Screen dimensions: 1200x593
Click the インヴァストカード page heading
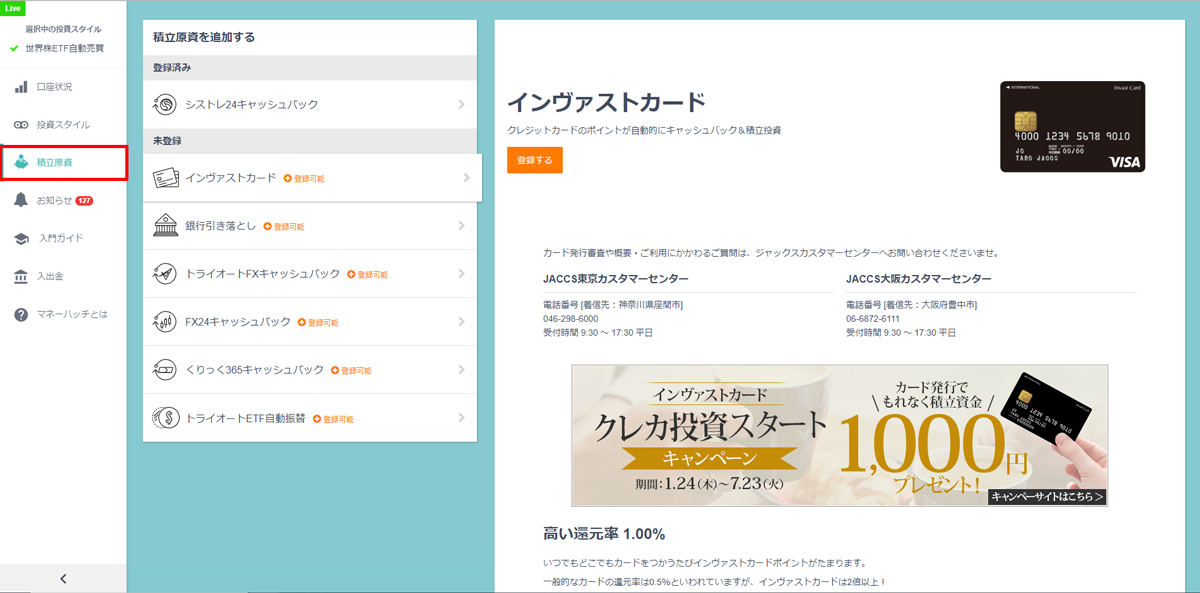point(607,103)
